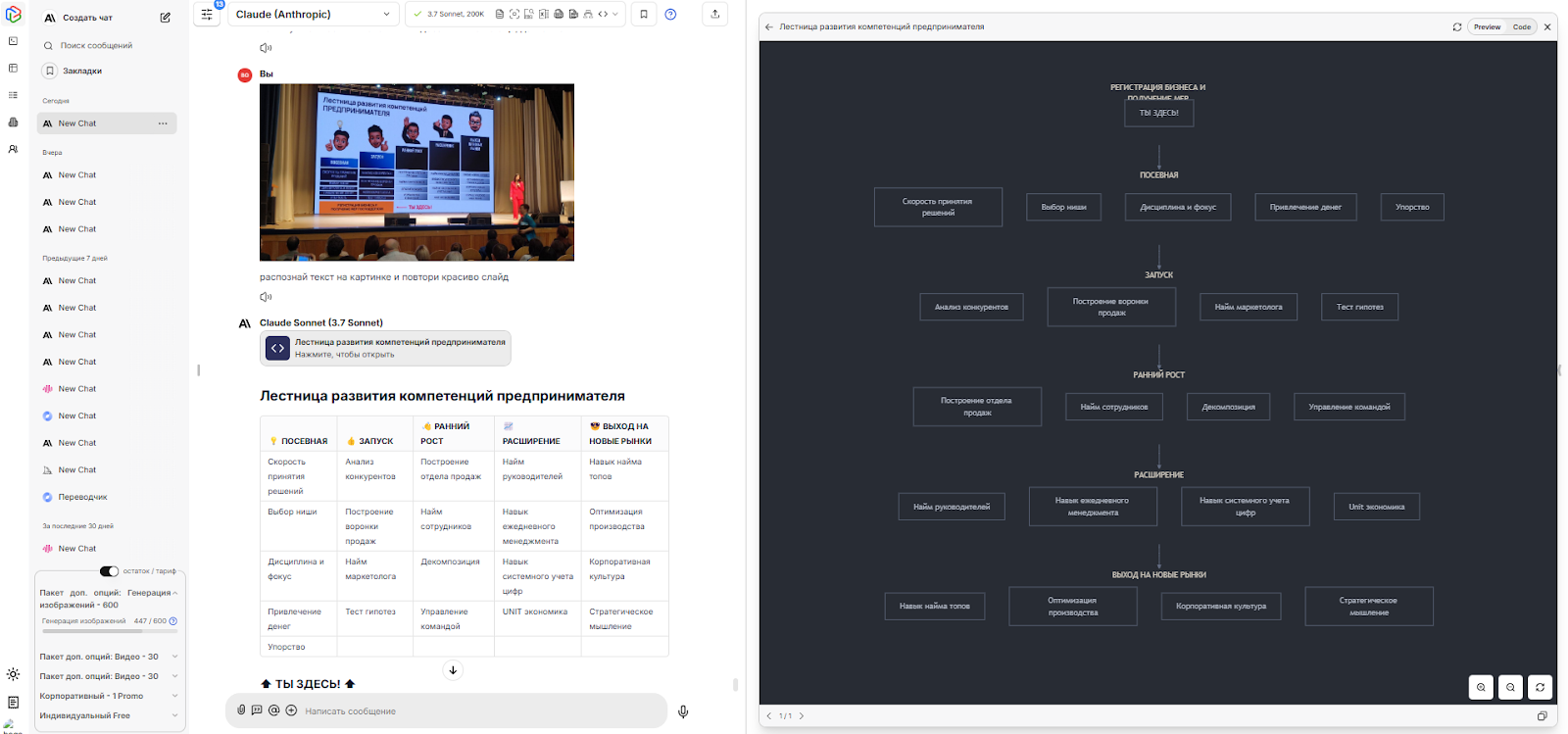Click the scroll-to-bottom arrow button

click(x=453, y=670)
